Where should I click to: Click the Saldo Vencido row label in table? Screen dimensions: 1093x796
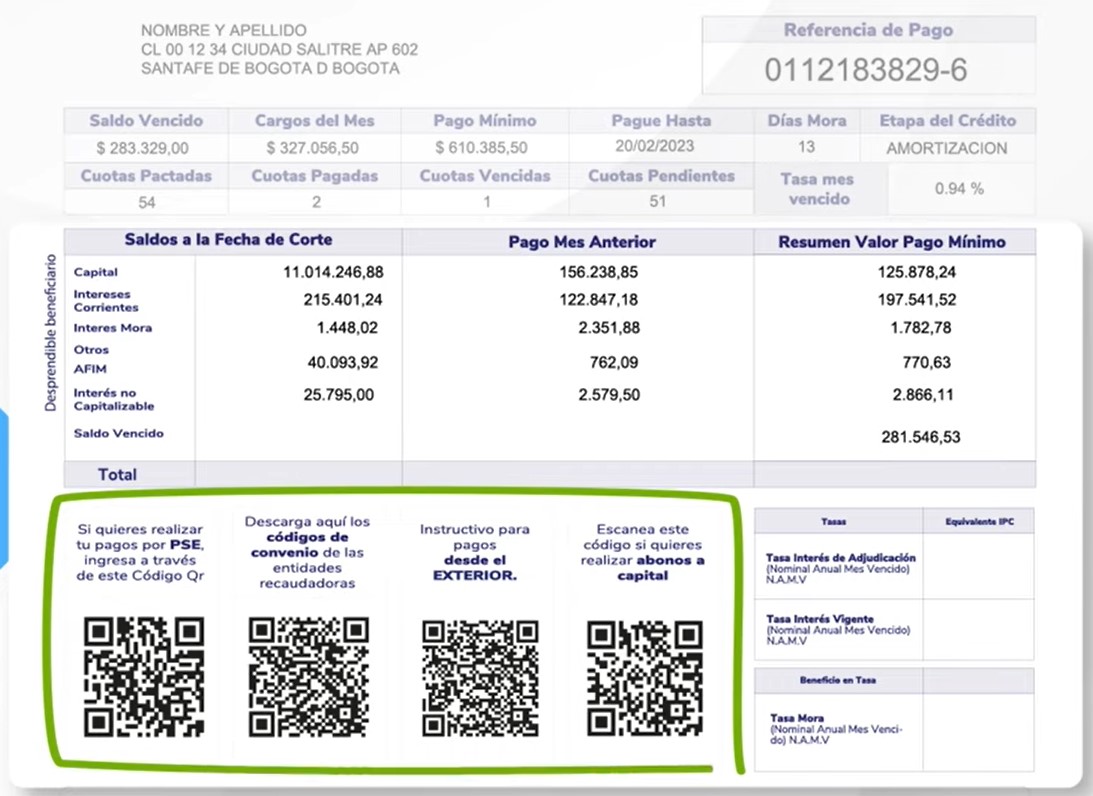tap(119, 434)
